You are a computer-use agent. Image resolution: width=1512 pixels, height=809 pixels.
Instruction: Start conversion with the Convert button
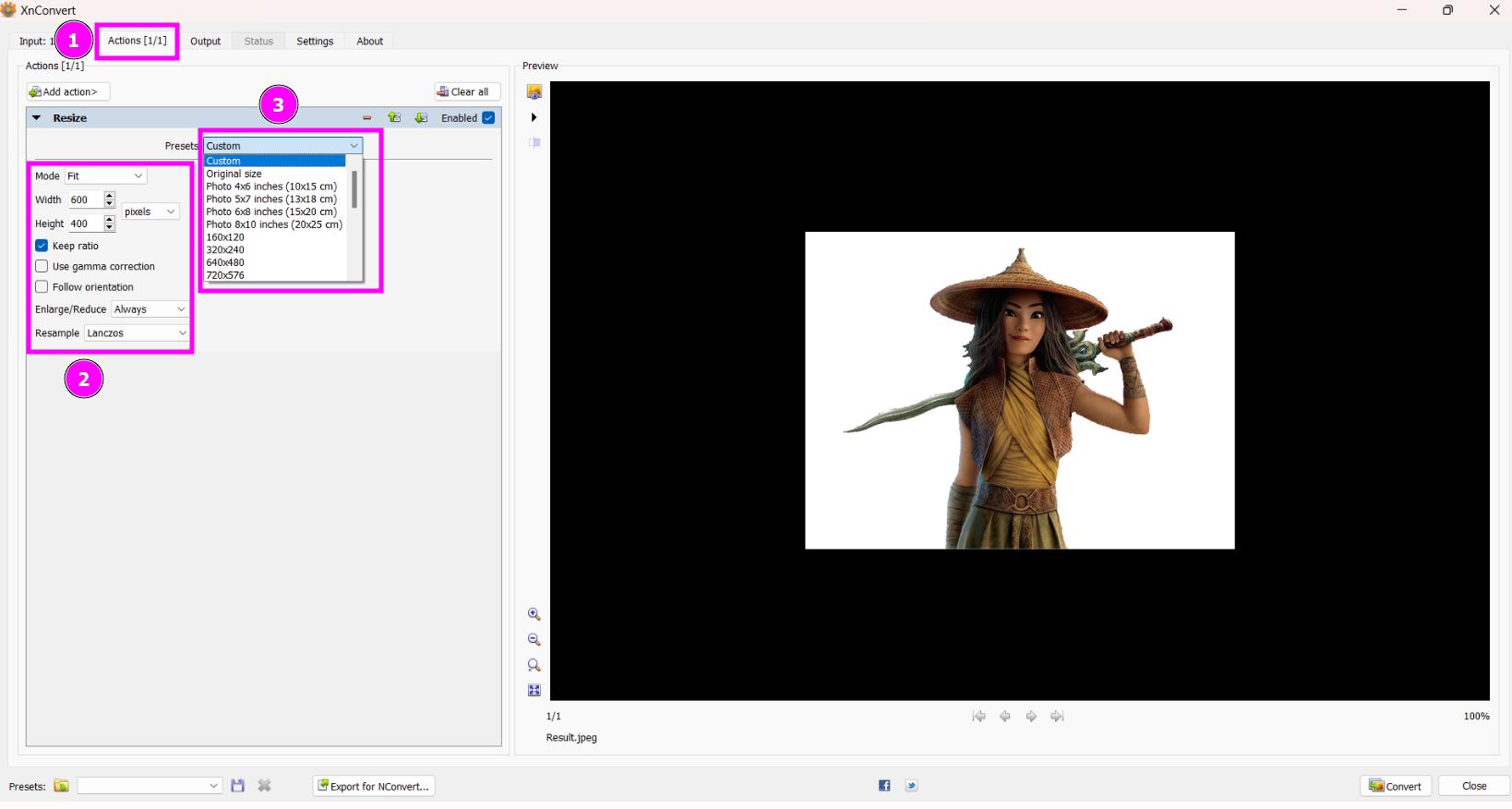tap(1396, 786)
